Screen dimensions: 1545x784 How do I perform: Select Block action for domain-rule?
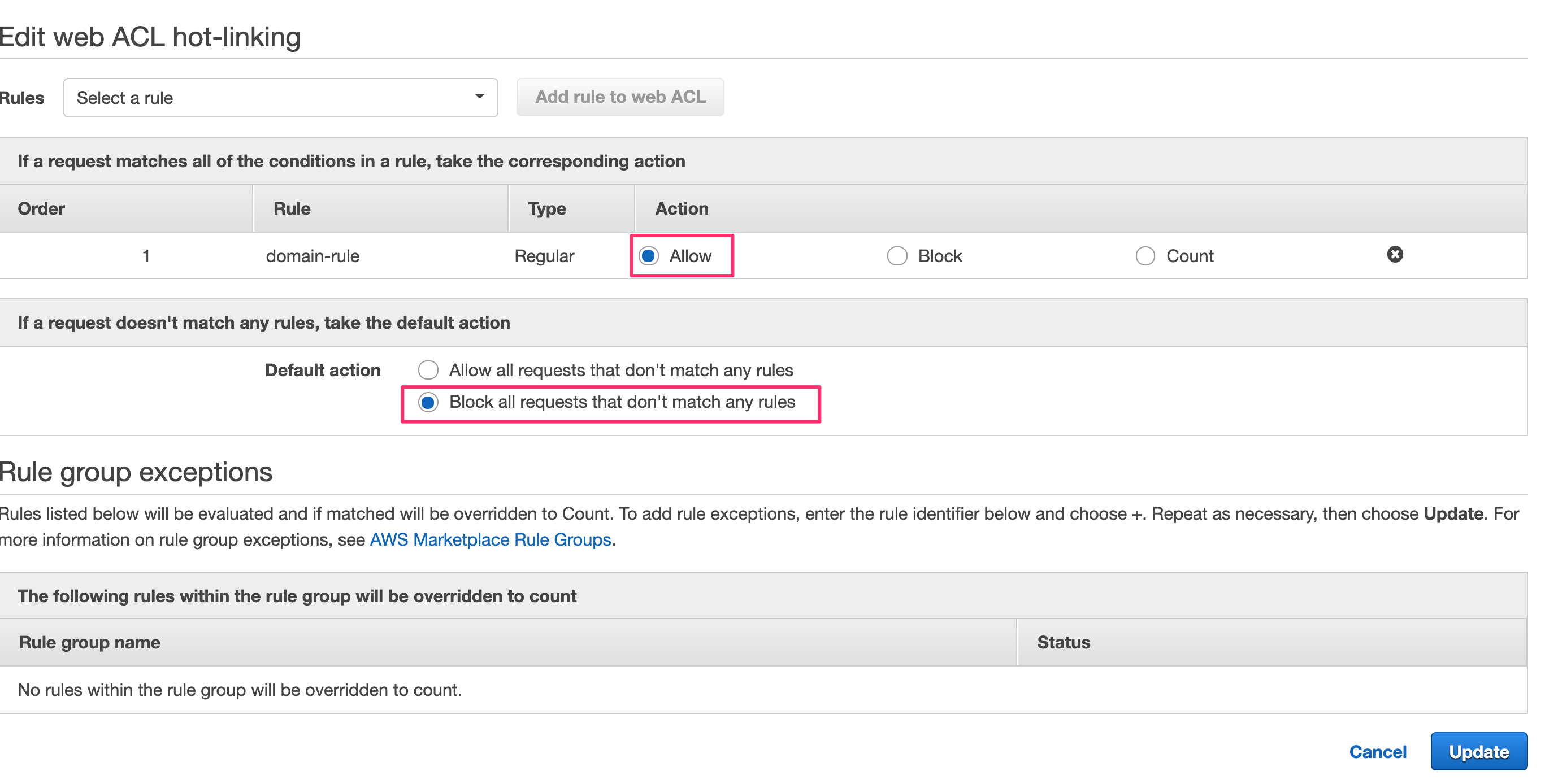click(x=897, y=256)
